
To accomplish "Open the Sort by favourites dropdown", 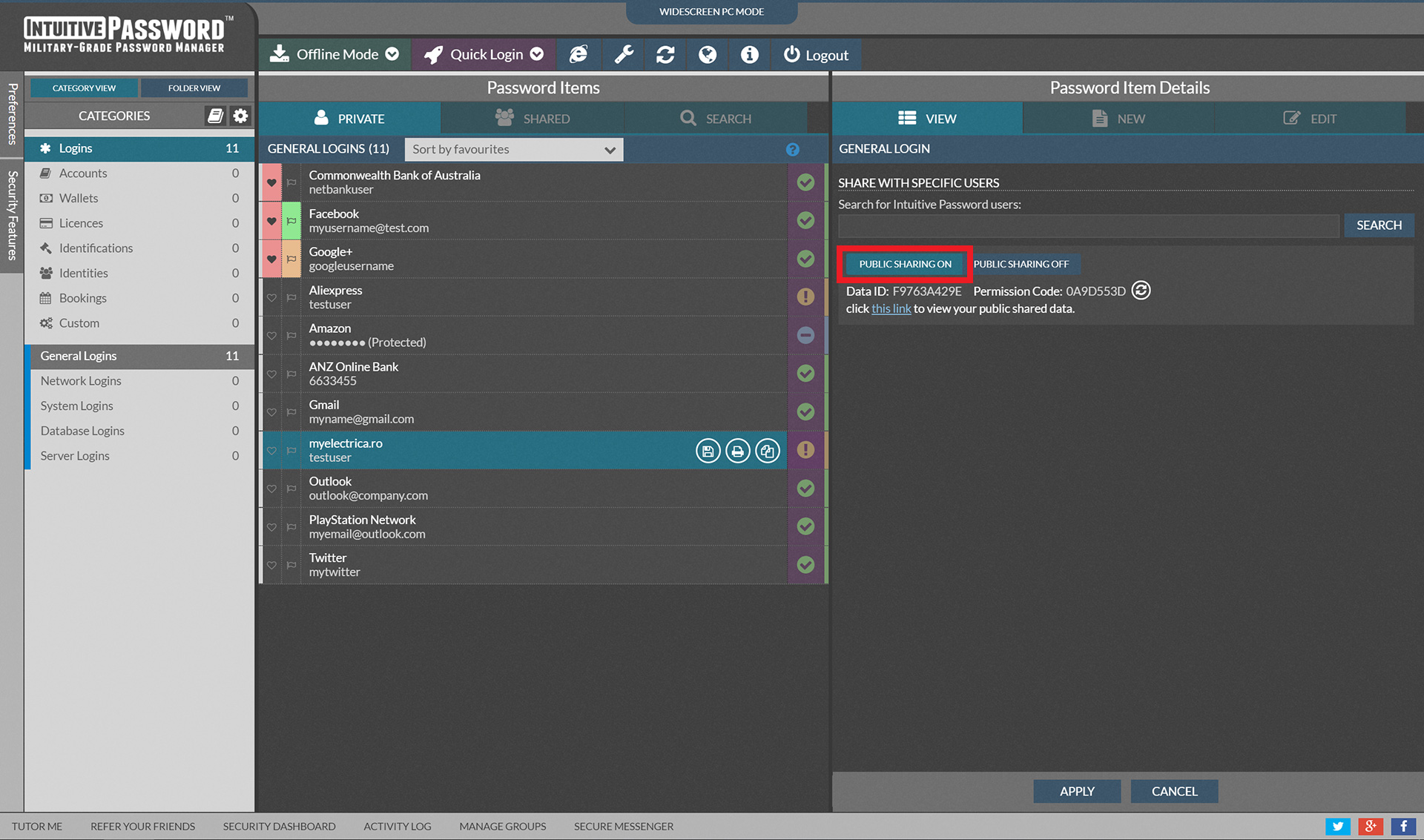I will click(514, 150).
